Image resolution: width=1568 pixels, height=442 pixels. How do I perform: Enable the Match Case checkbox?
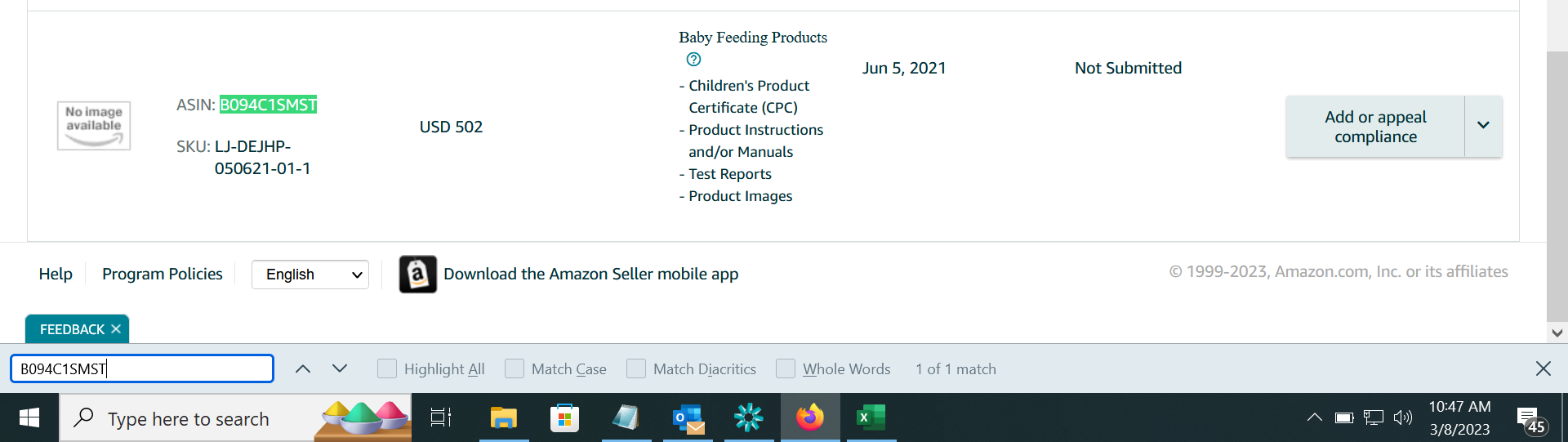514,368
